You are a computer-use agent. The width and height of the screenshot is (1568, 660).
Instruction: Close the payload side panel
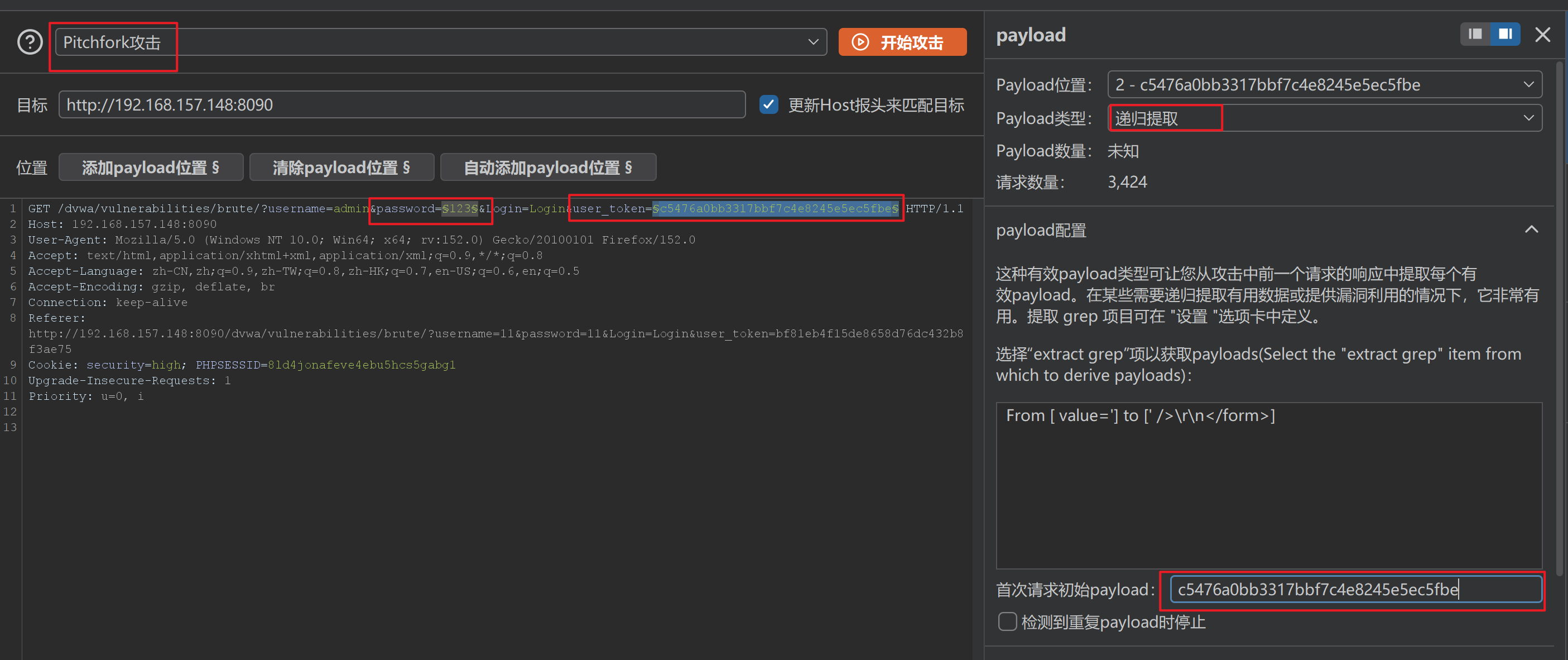pos(1542,35)
